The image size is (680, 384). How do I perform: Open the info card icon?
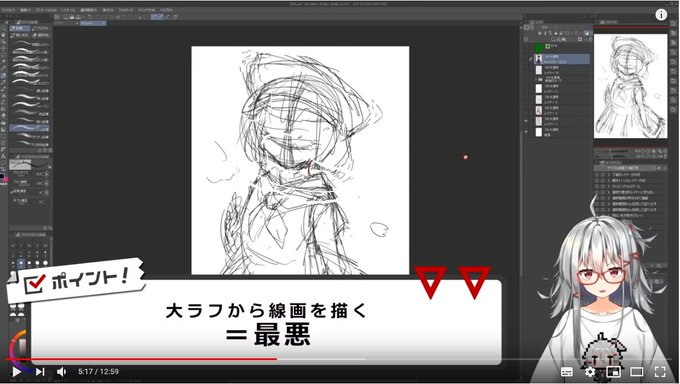[x=661, y=15]
